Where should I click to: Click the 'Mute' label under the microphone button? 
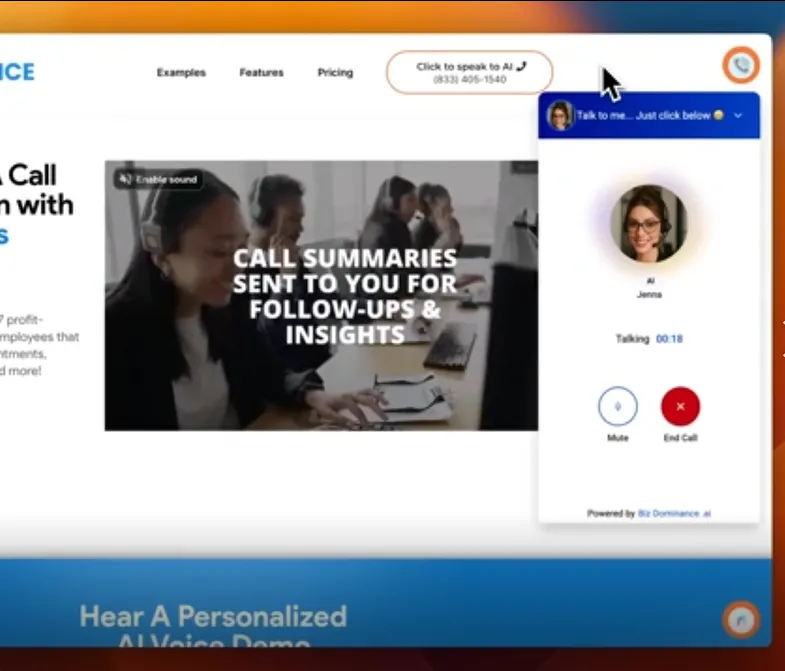point(618,438)
